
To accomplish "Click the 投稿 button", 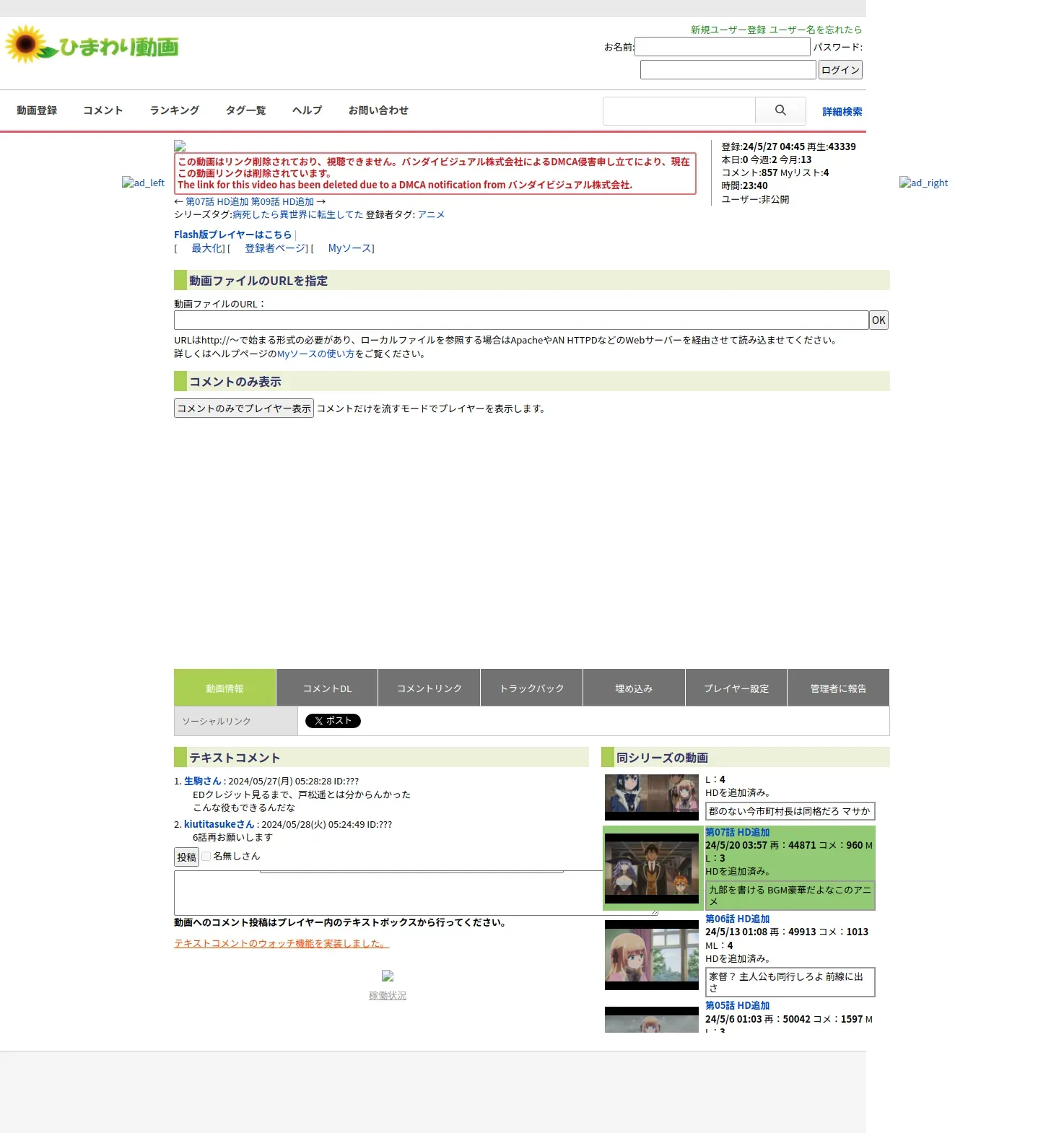I will 186,857.
